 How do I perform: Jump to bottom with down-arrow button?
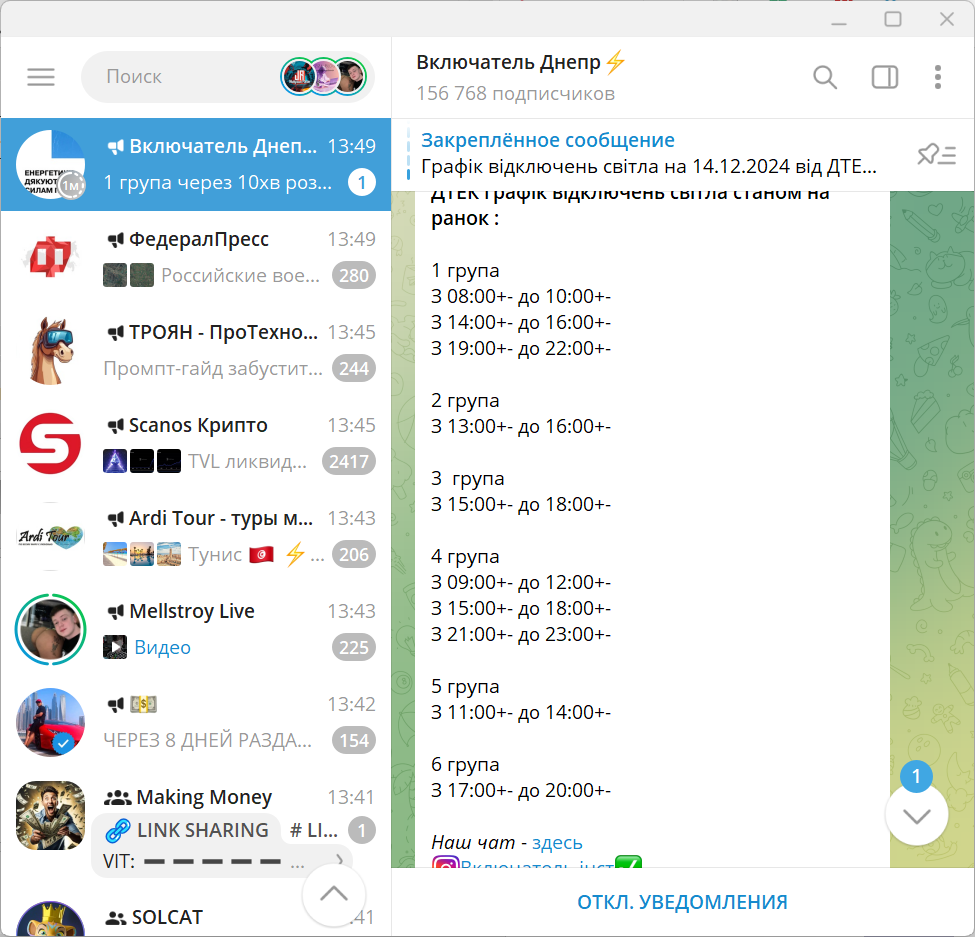tap(917, 815)
